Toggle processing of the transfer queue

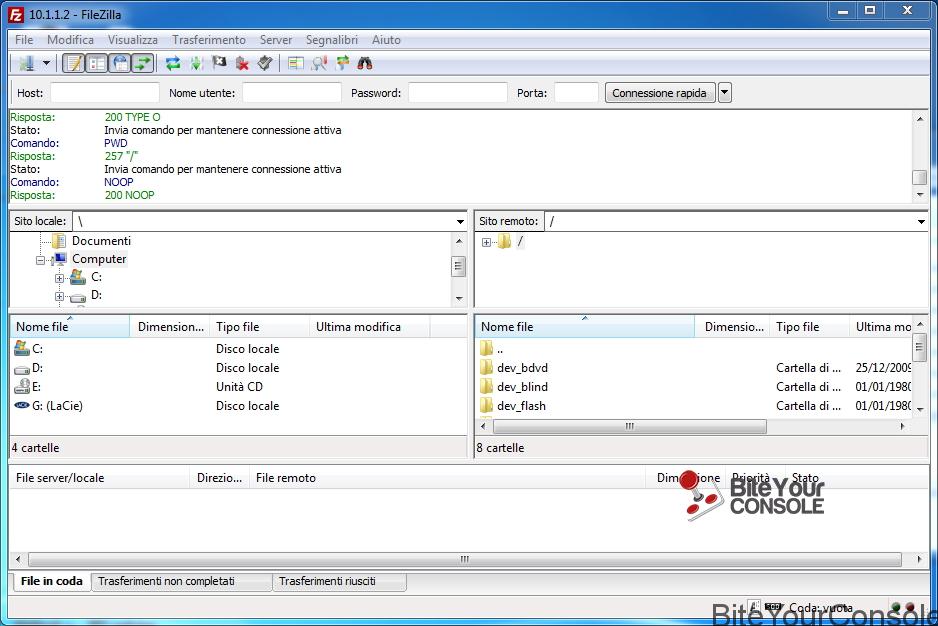point(196,63)
